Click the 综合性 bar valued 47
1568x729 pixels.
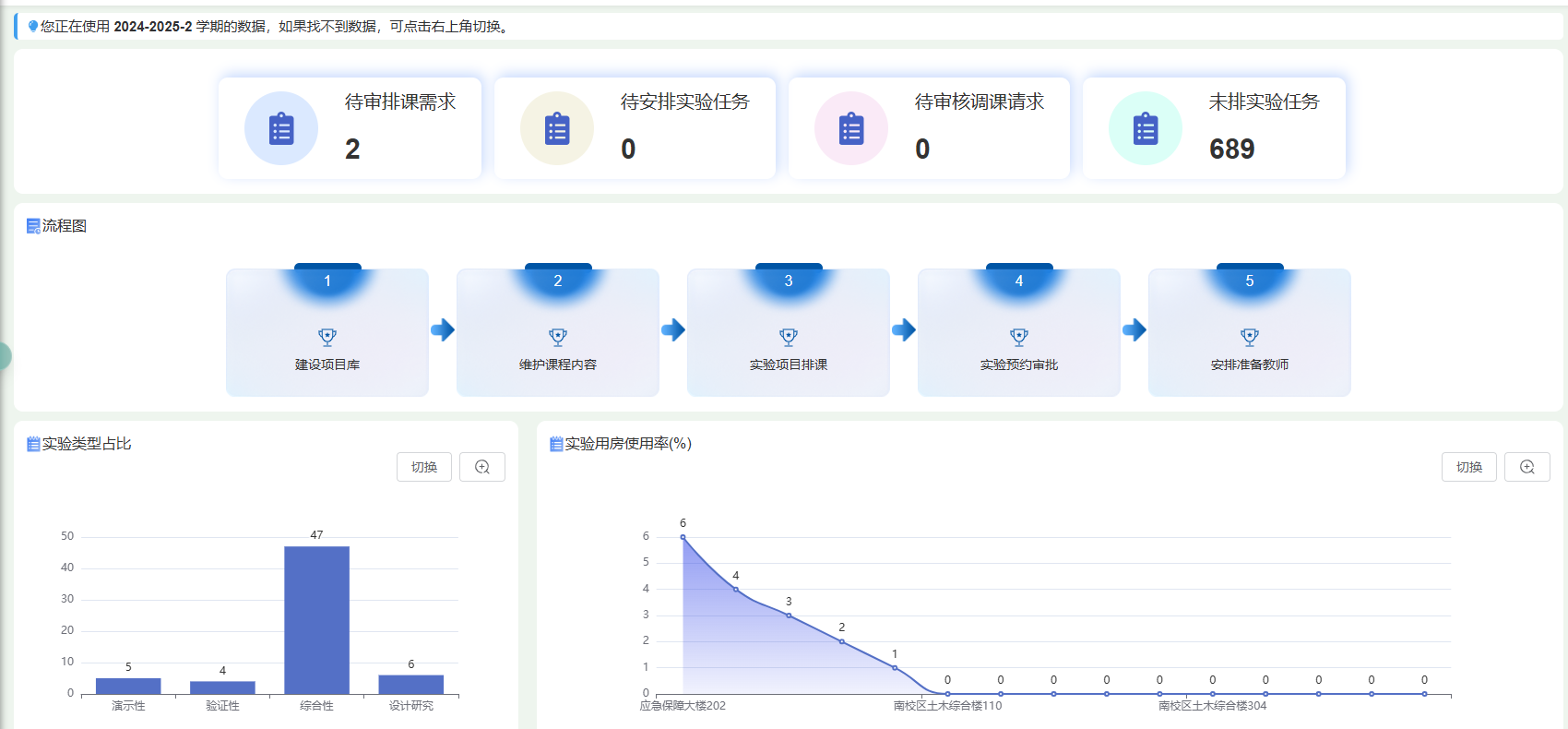click(x=316, y=620)
